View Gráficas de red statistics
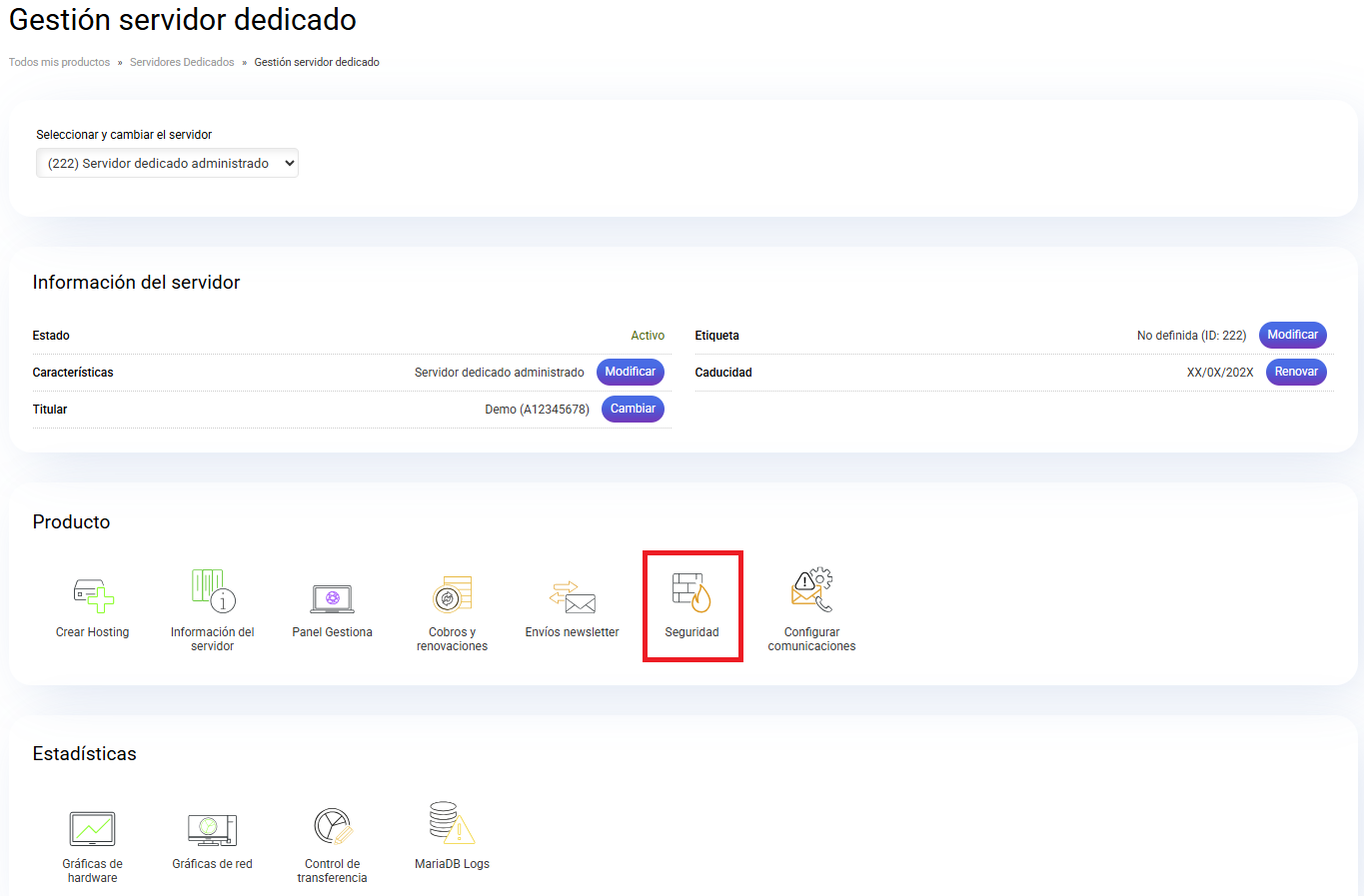 212,829
